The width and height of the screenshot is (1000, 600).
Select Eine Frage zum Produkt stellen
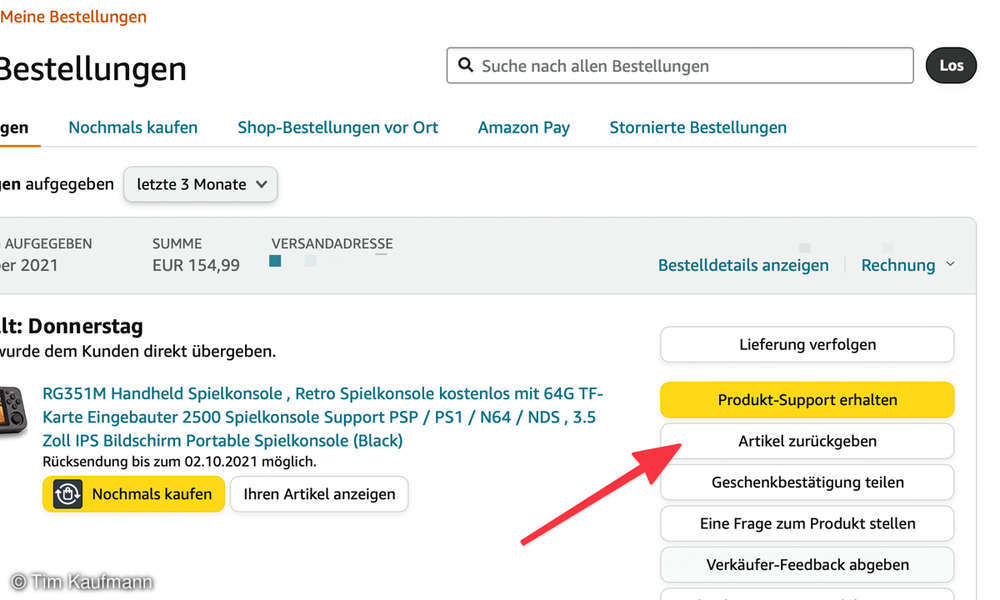tap(806, 523)
